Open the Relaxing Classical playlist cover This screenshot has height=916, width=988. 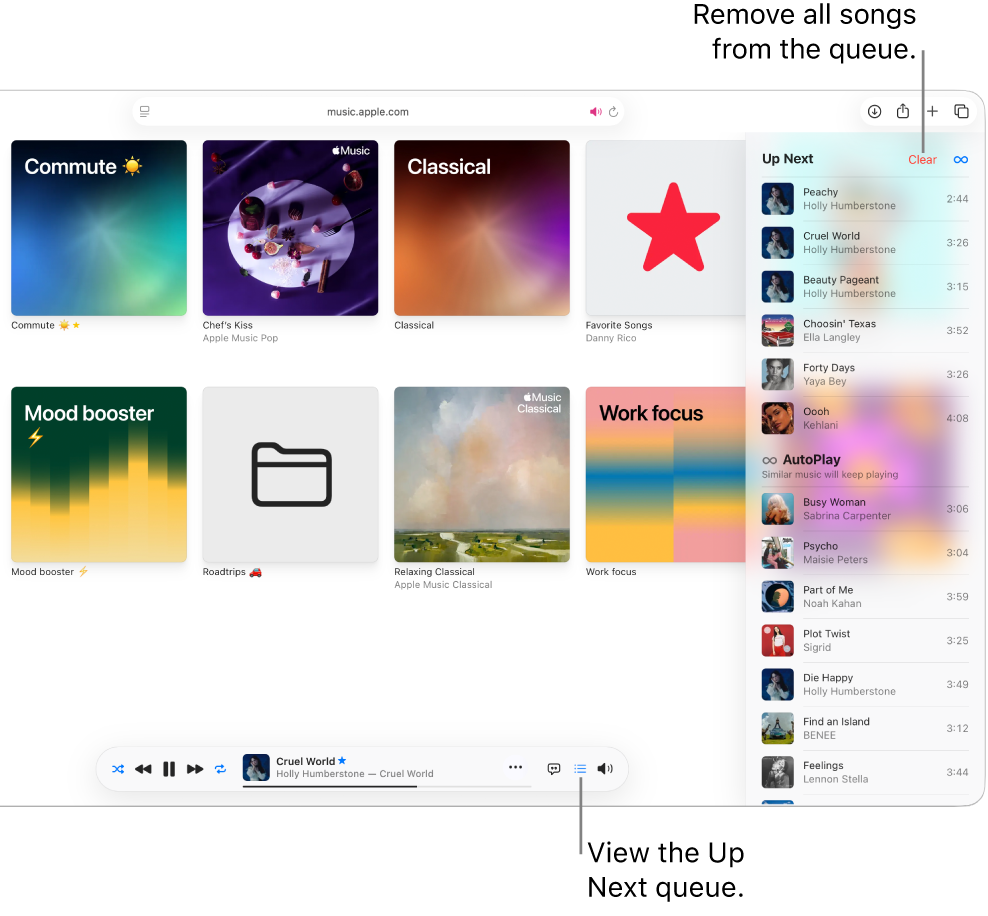[482, 474]
